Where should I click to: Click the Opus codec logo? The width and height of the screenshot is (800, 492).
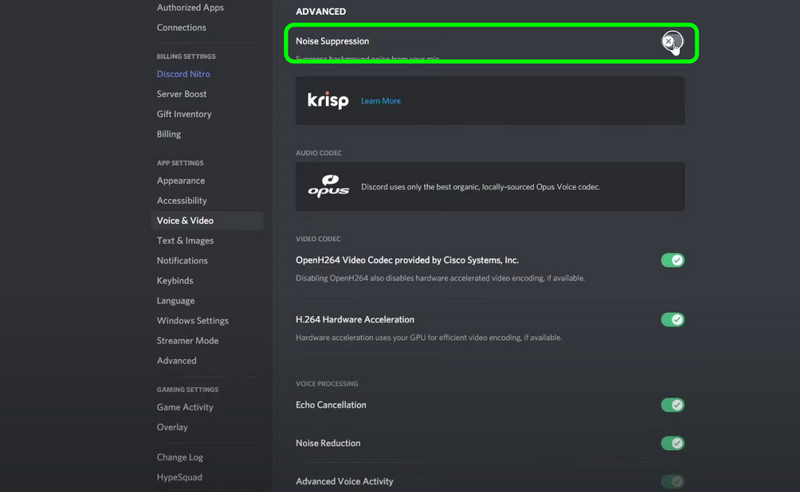328,186
